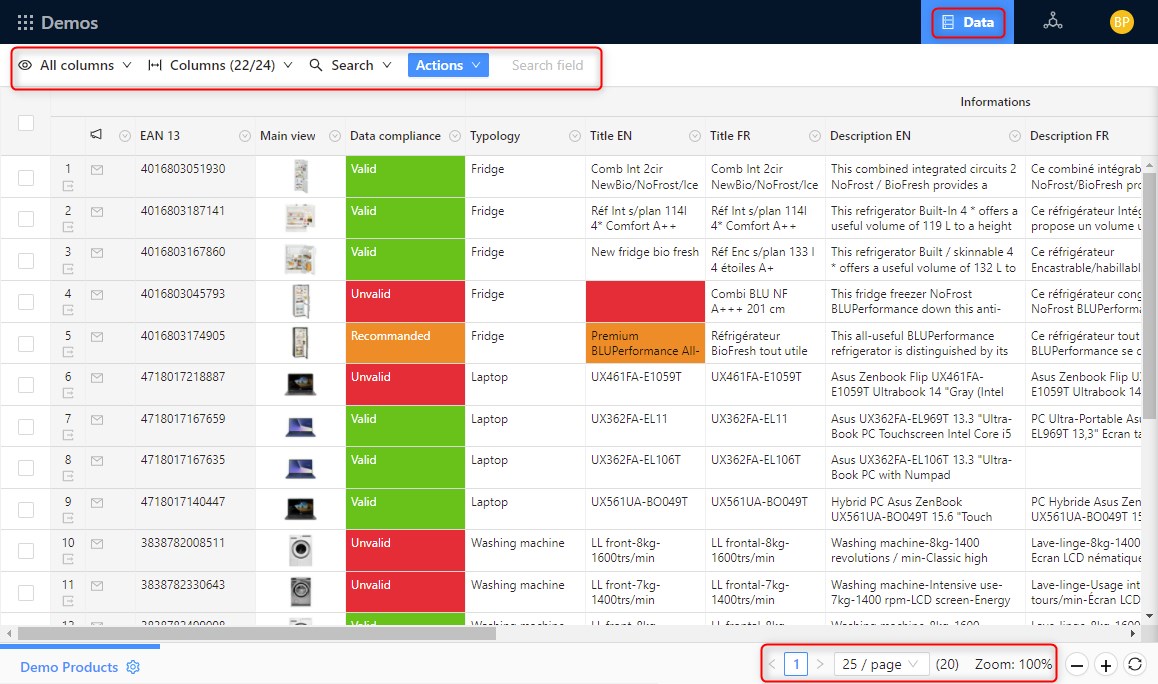
Task: Open settings gear next to Demo Products
Action: (132, 665)
